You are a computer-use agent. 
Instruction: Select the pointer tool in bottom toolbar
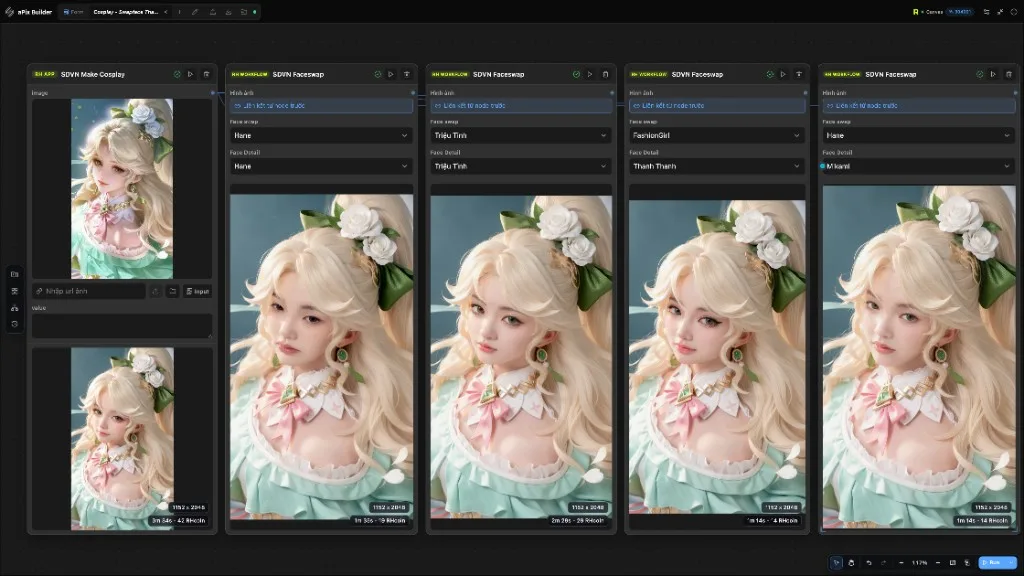[836, 562]
